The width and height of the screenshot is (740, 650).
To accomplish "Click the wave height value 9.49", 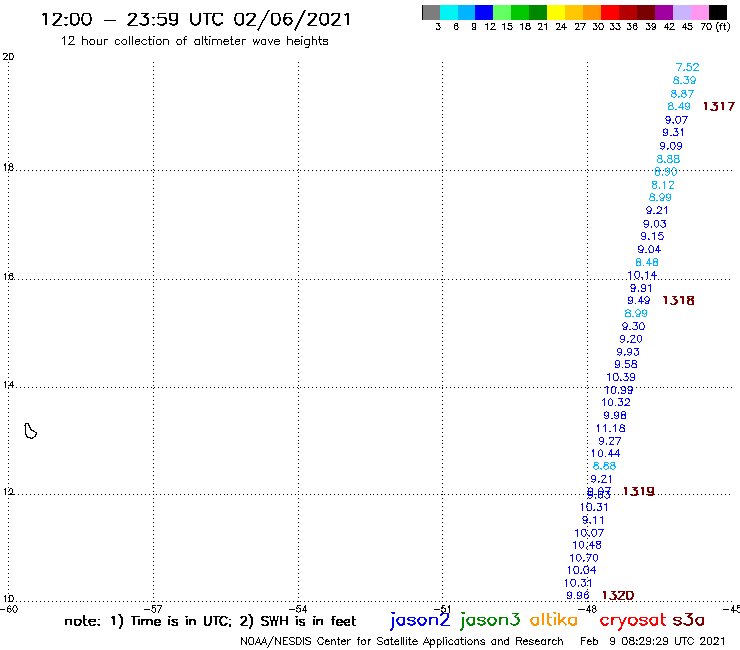I will [x=639, y=300].
